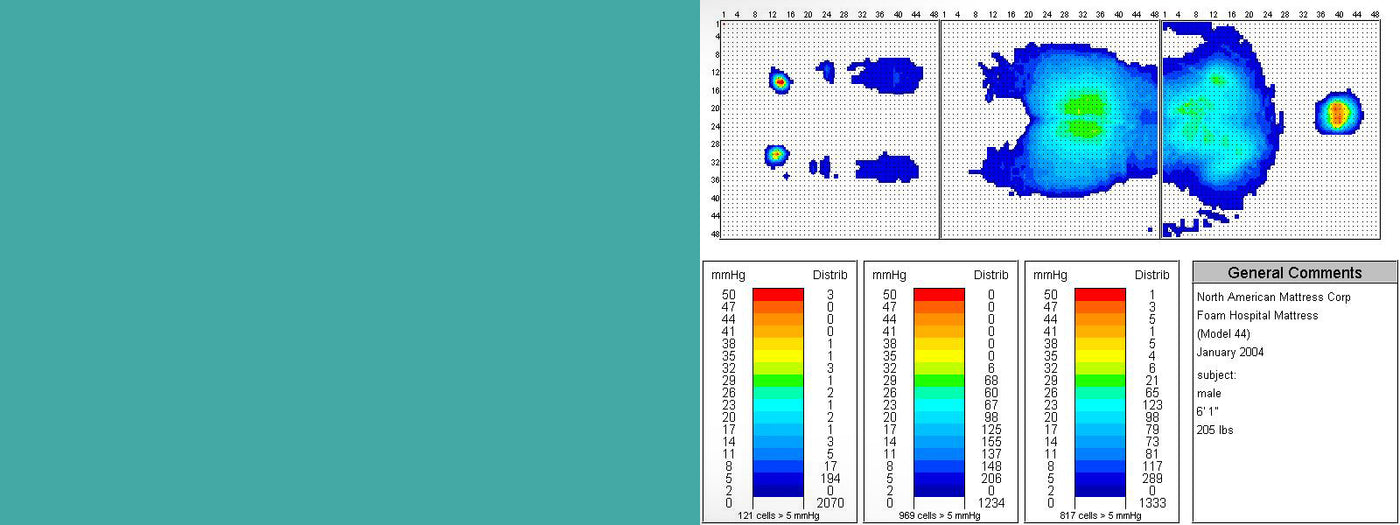Screen dimensions: 1400x525
Task: Select the lower heel hotspot in the left pressure map
Action: [776, 155]
